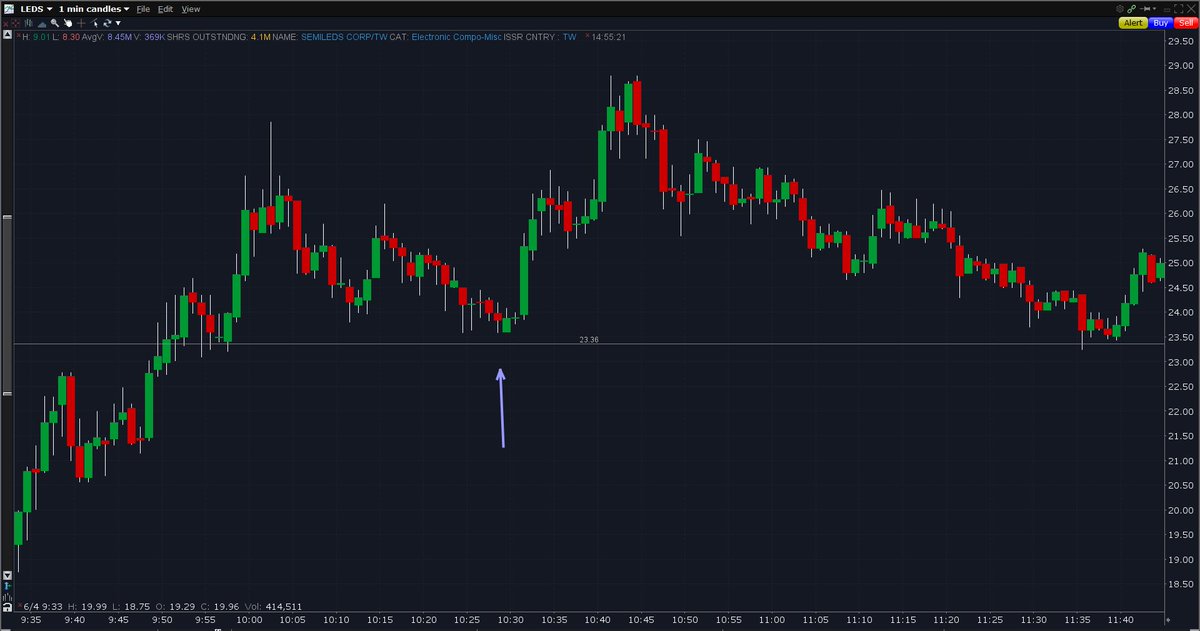Click the blue bar-marker icon at lower left

click(x=7, y=587)
